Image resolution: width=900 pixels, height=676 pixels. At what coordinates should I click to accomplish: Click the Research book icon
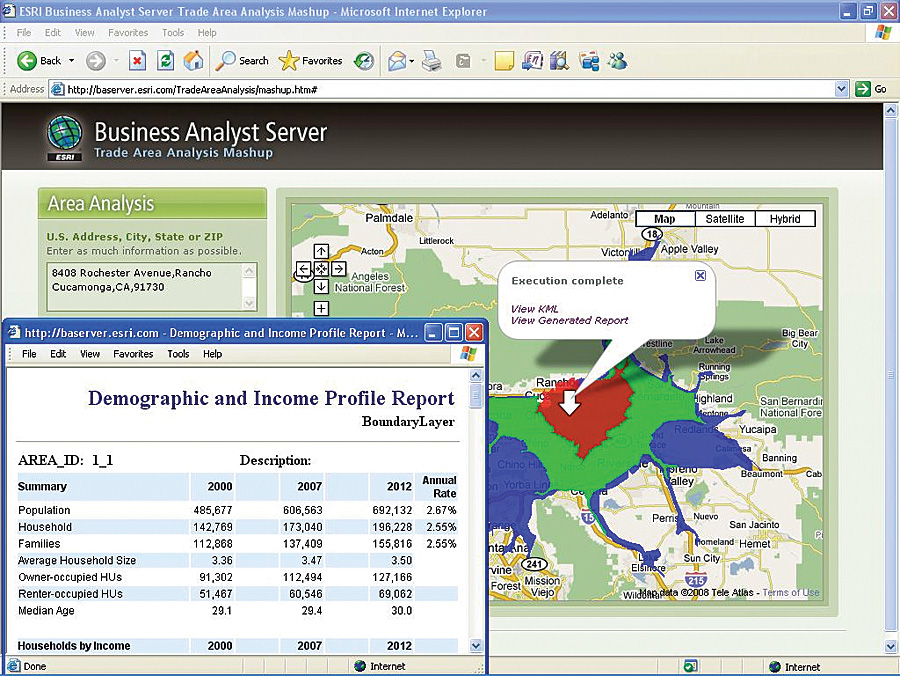[559, 60]
